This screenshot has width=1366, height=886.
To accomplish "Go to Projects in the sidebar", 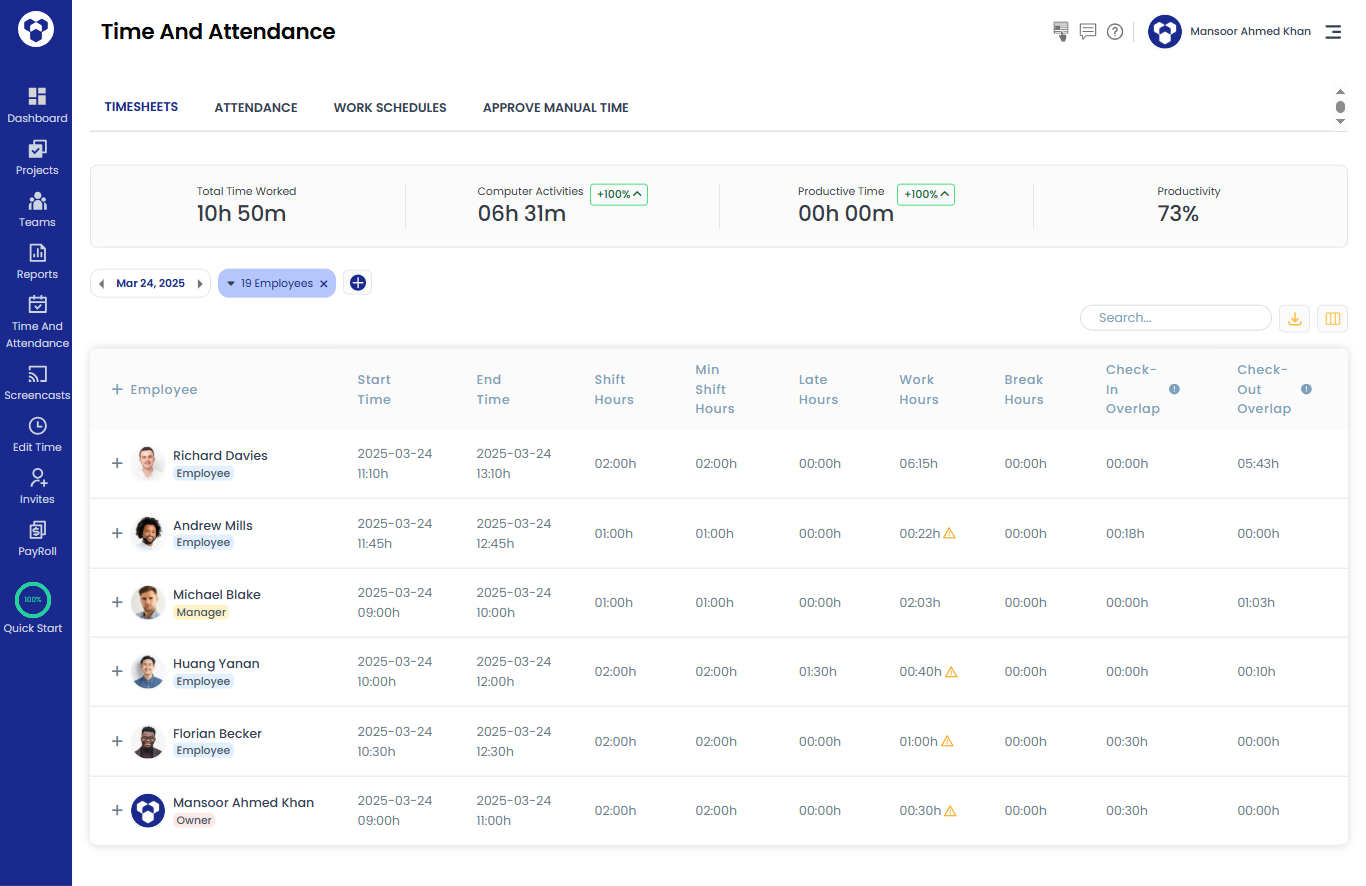I will click(x=37, y=157).
